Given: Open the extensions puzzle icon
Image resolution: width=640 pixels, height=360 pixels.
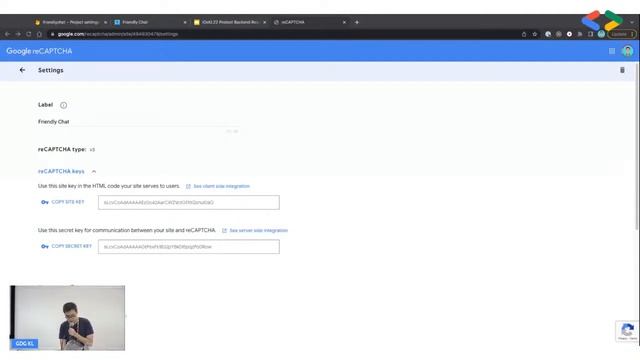Looking at the screenshot, I should pos(580,34).
